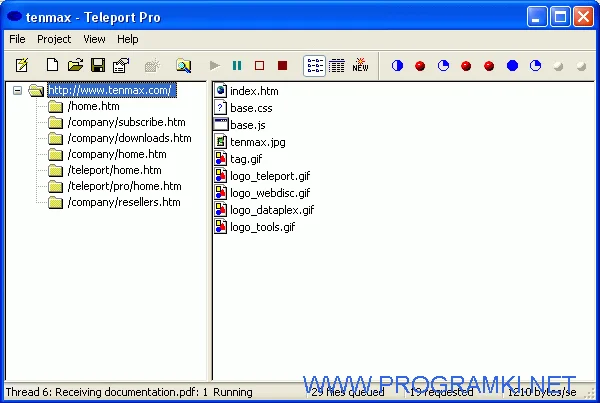Viewport: 600px width, 403px height.
Task: Switch to details grid view
Action: click(337, 66)
